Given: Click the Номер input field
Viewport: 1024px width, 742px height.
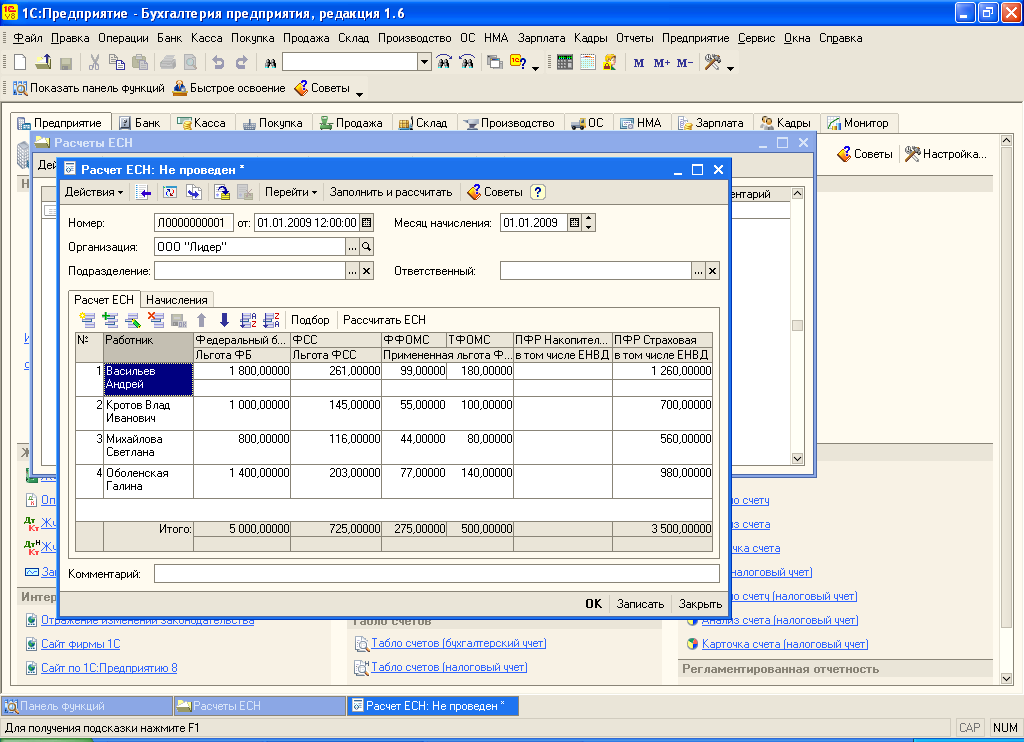Looking at the screenshot, I should tap(194, 223).
